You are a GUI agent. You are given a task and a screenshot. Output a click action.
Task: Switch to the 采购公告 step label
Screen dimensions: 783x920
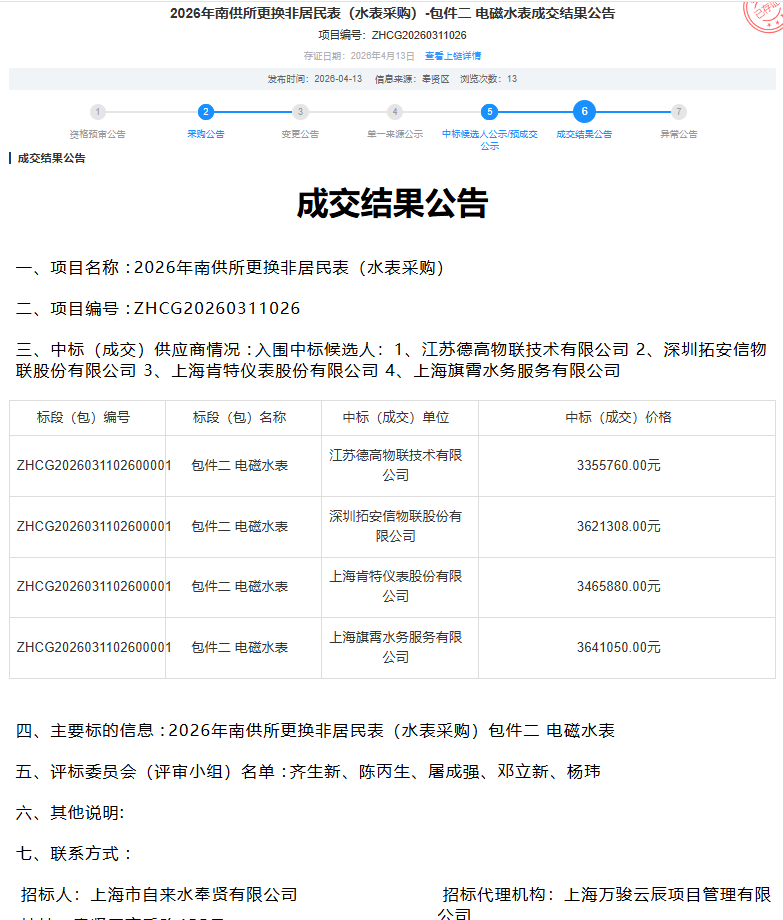pos(205,134)
